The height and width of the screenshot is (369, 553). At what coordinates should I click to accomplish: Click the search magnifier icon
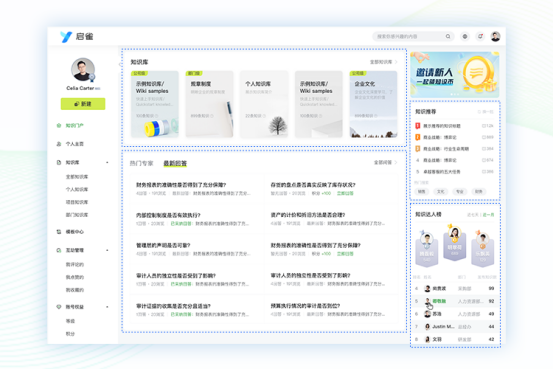448,36
